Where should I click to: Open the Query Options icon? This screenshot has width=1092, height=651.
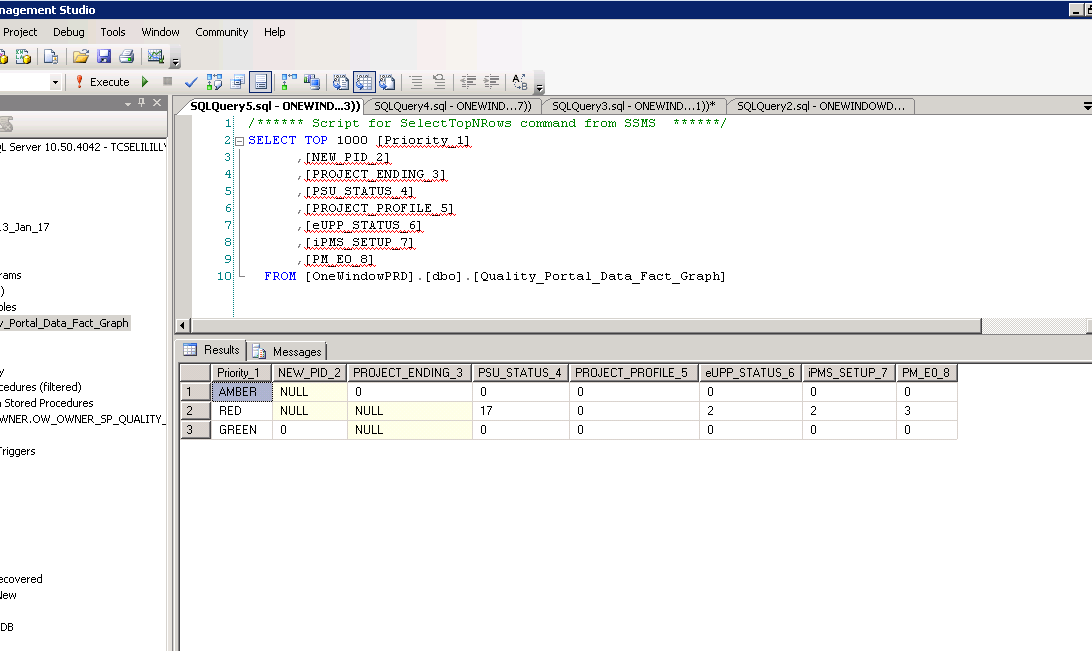(x=237, y=82)
